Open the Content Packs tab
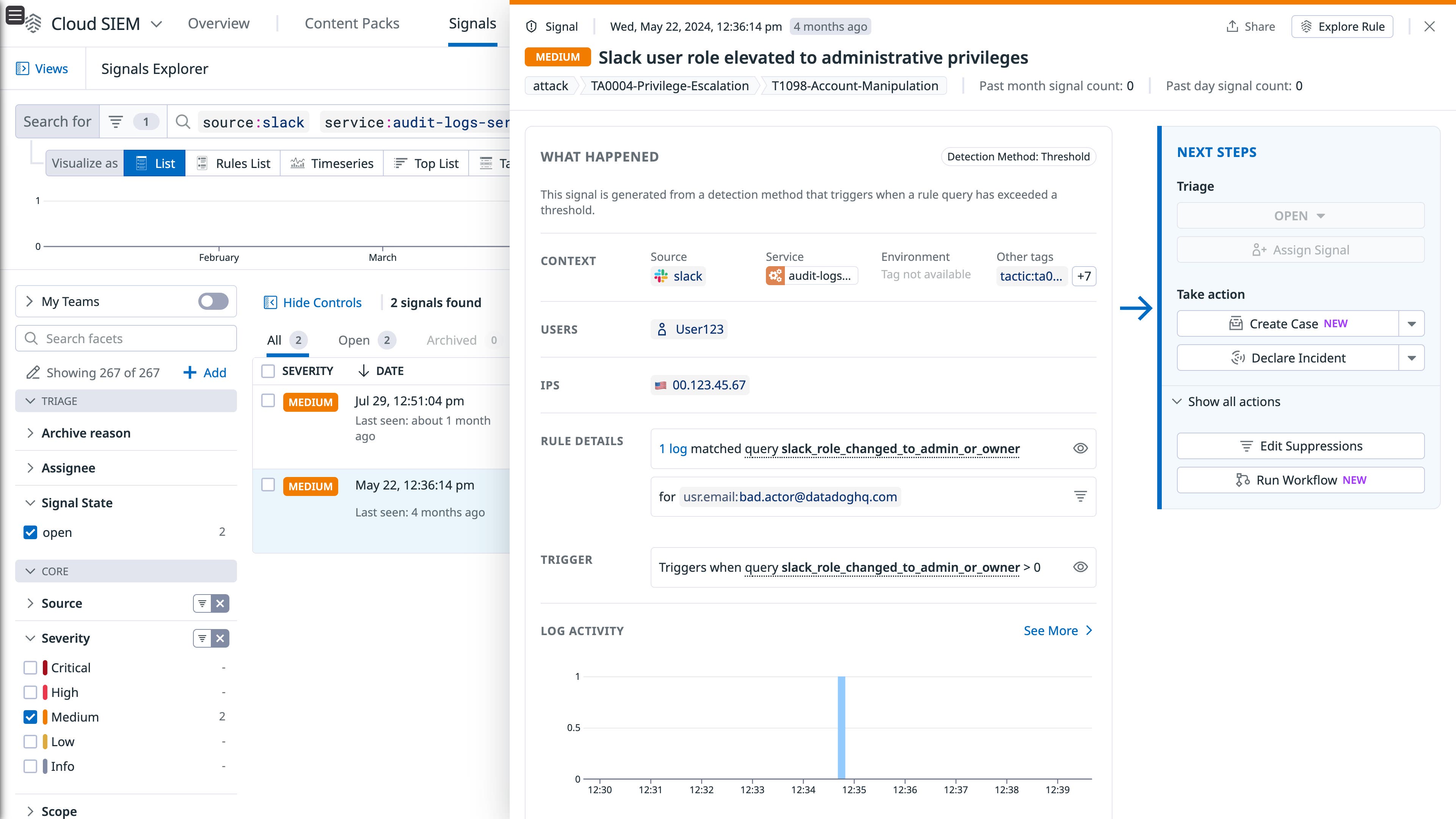 pos(351,23)
